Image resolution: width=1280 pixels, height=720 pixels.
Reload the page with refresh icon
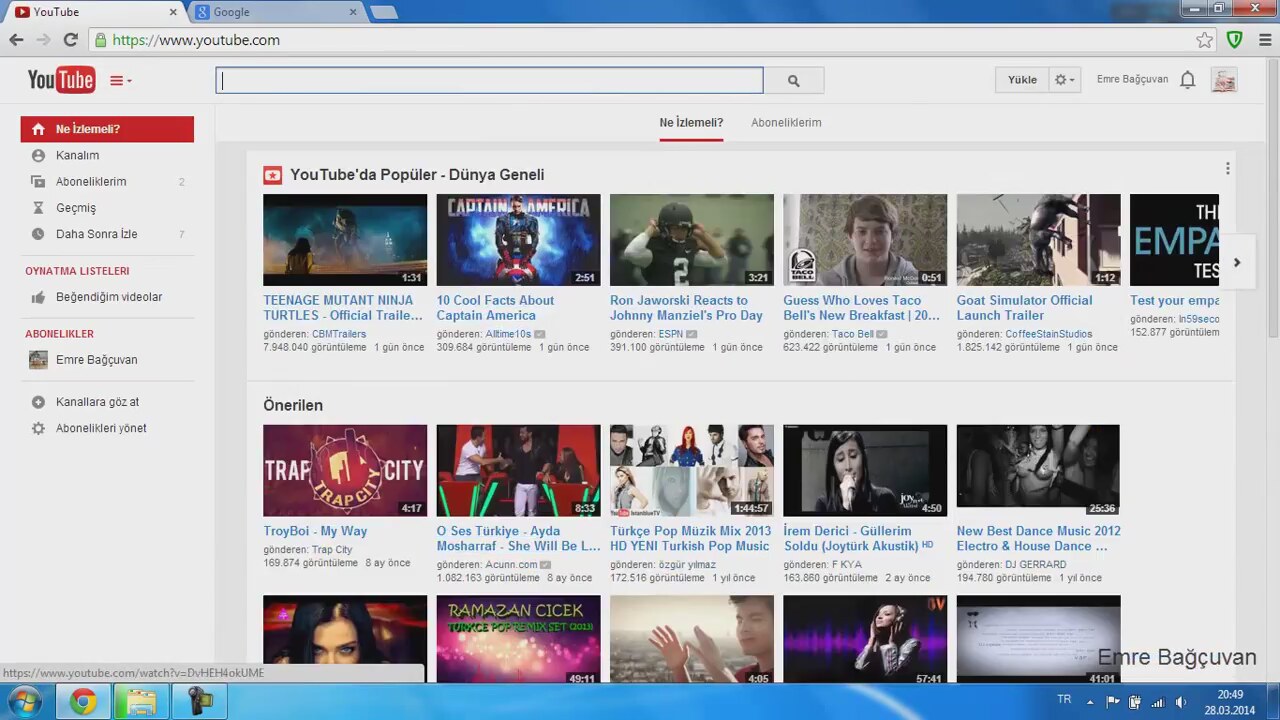click(70, 40)
